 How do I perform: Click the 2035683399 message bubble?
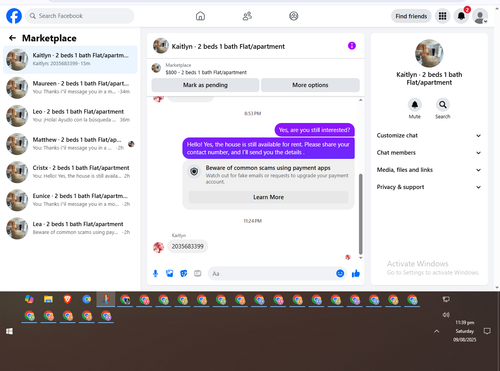[187, 247]
